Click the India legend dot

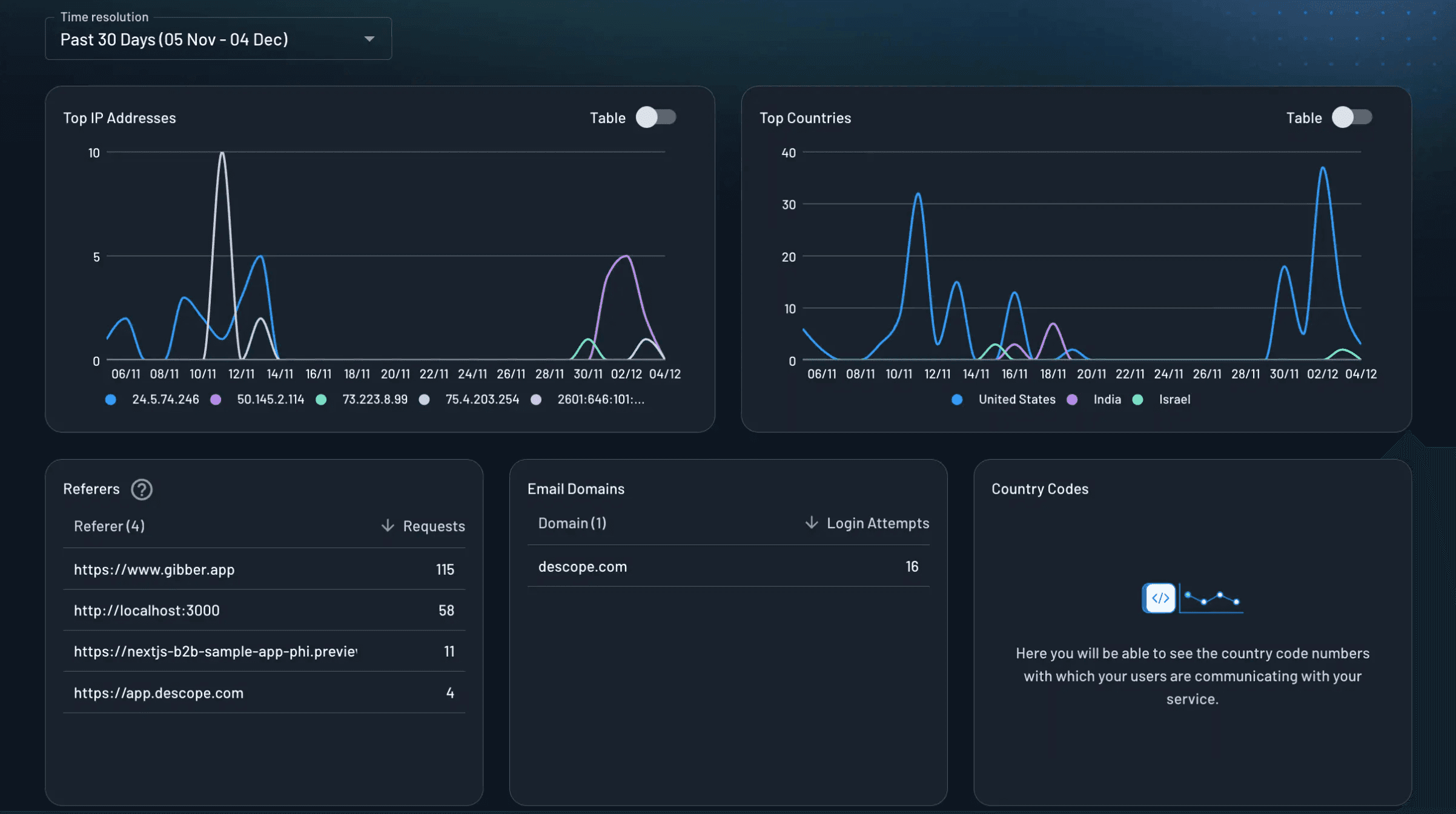pos(1073,399)
